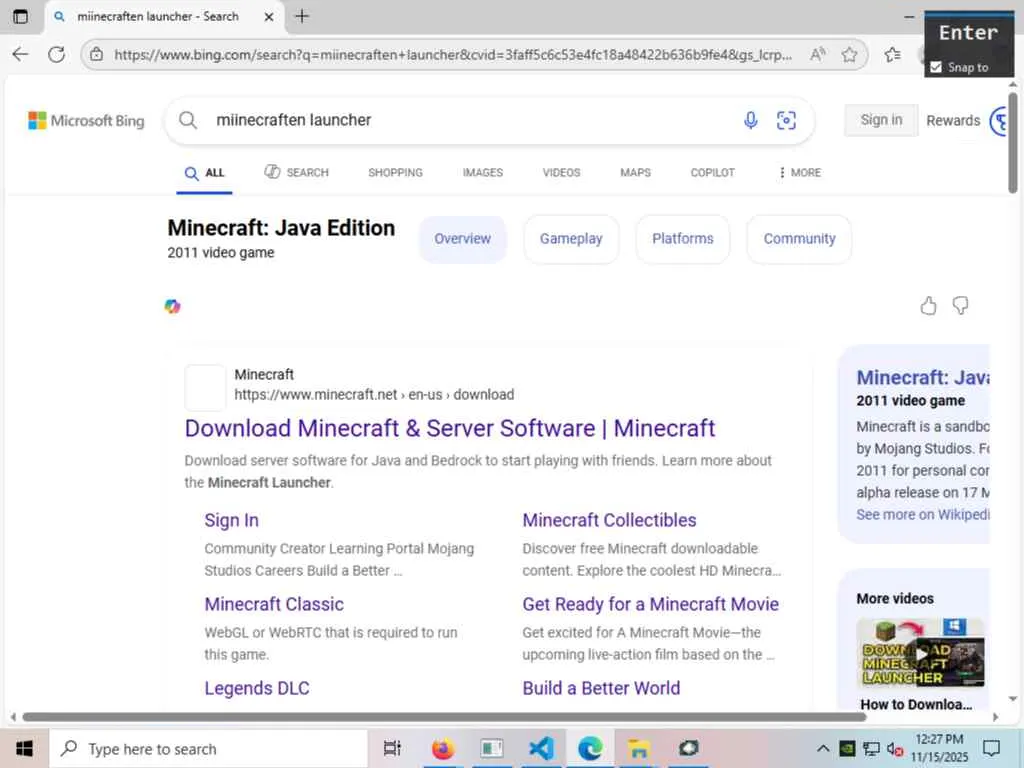
Task: Open NVIDIA tray icon
Action: click(847, 748)
